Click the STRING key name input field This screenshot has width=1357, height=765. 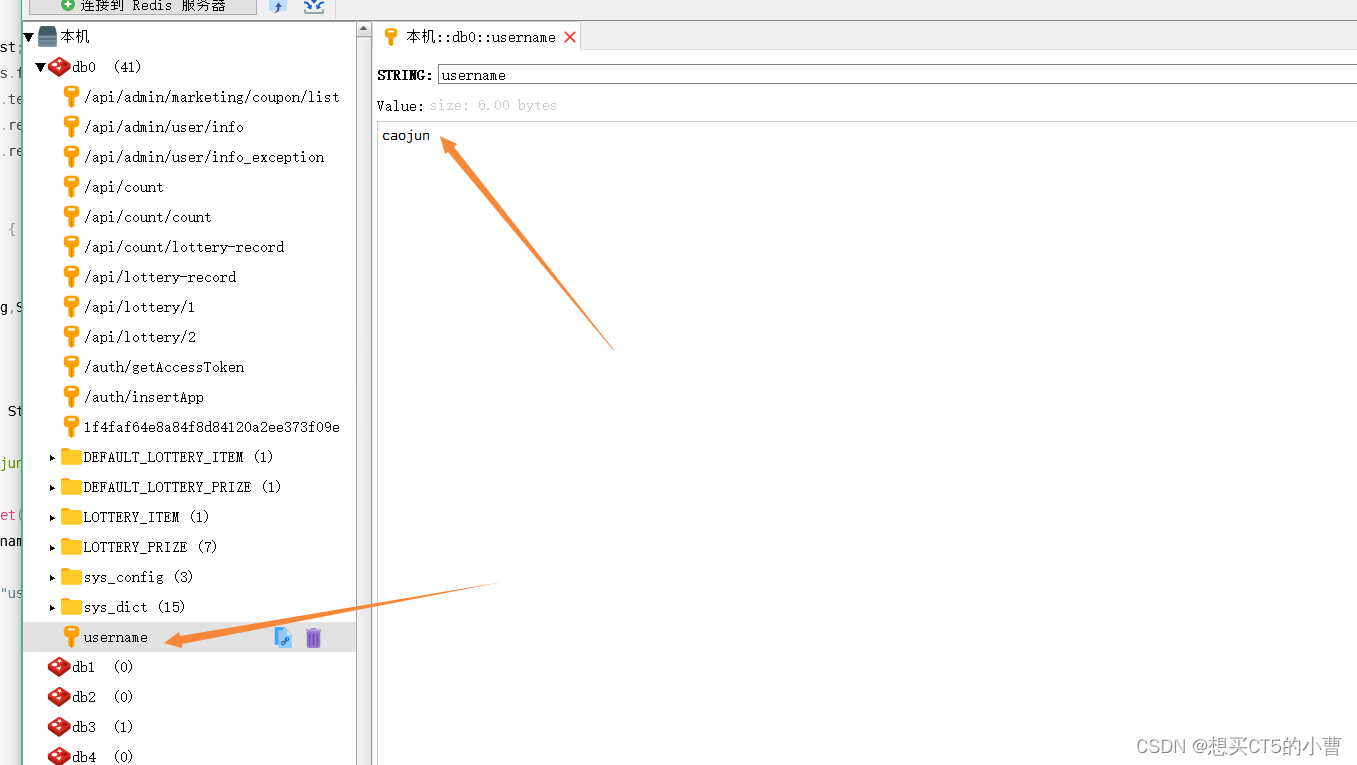897,75
